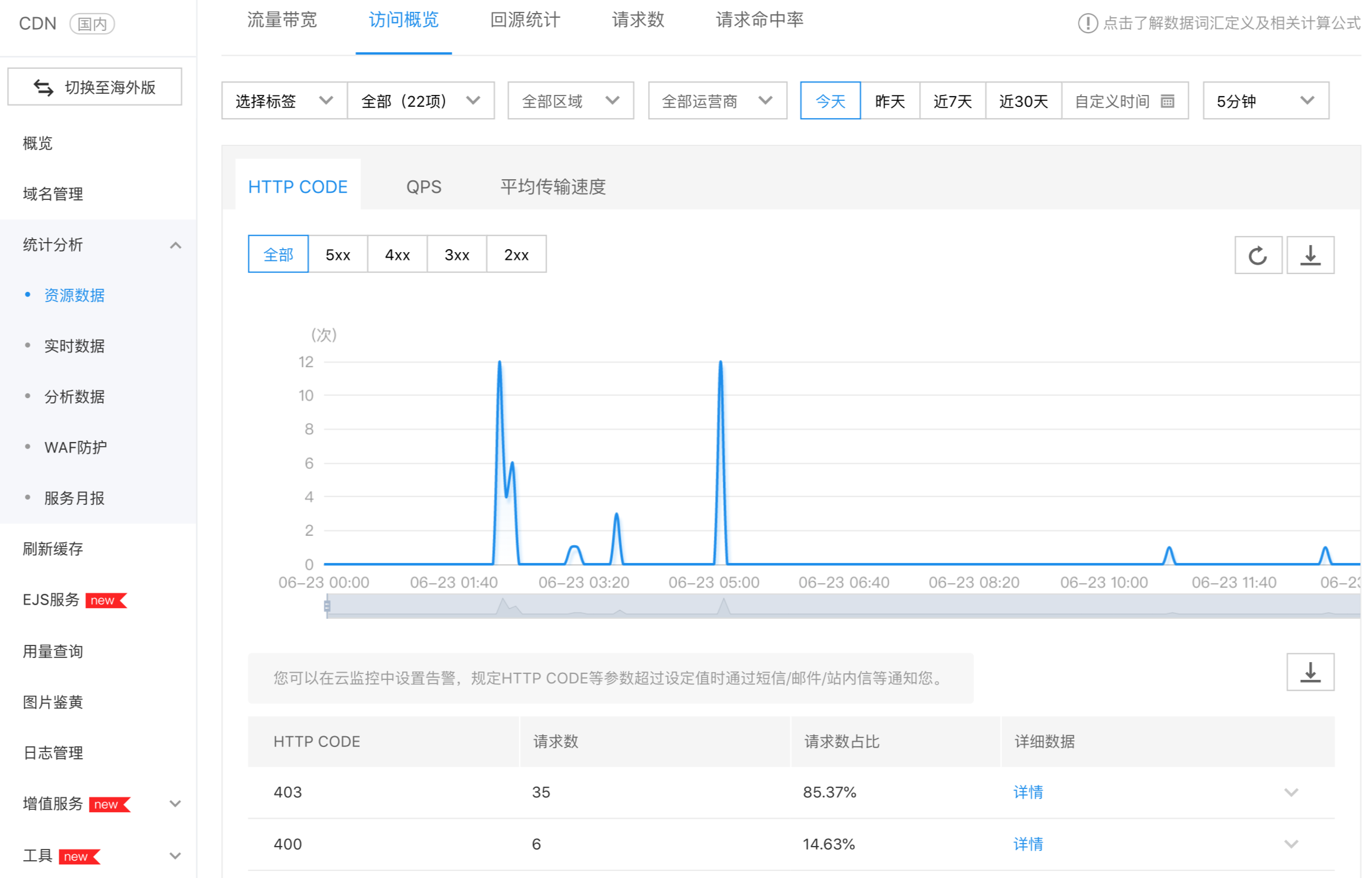1372x878 pixels.
Task: Click the swap arrows icon for the overseas version
Action: coord(43,87)
